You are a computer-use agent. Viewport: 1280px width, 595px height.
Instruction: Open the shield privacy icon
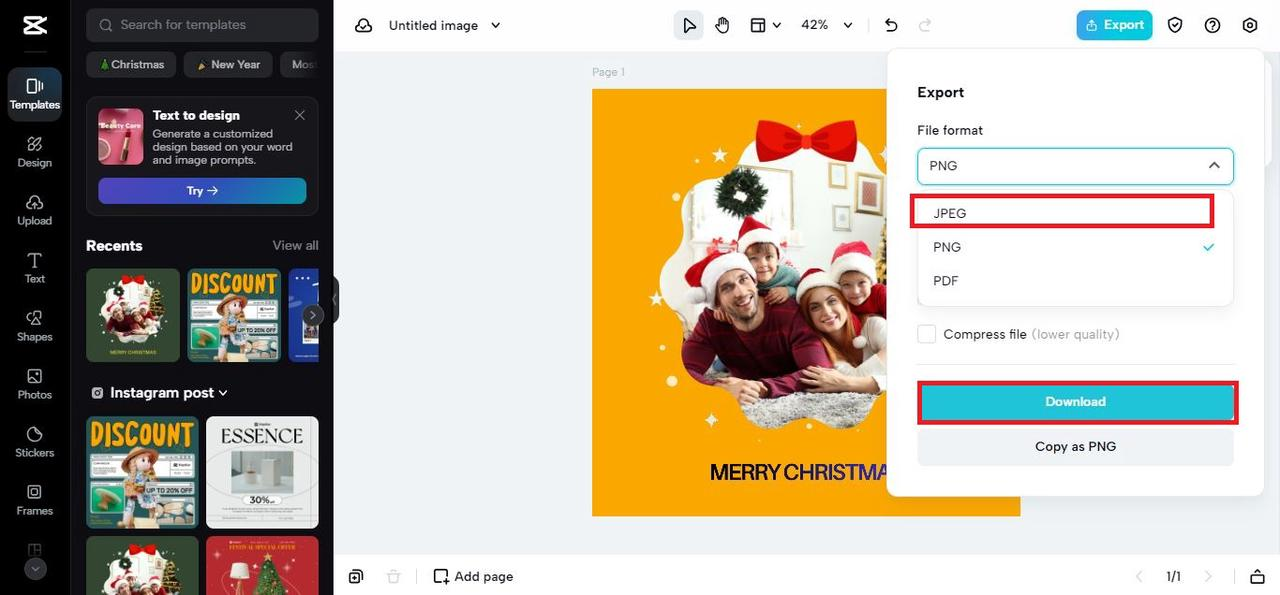coord(1175,25)
